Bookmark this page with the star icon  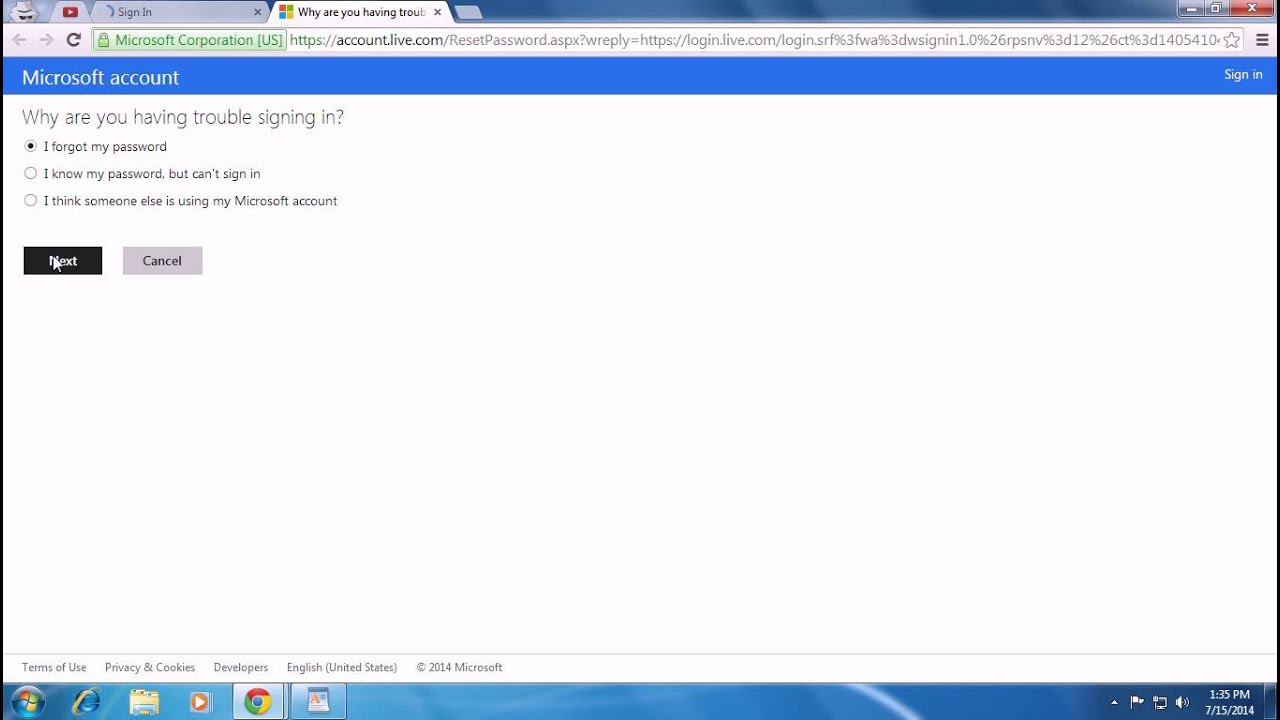tap(1232, 40)
